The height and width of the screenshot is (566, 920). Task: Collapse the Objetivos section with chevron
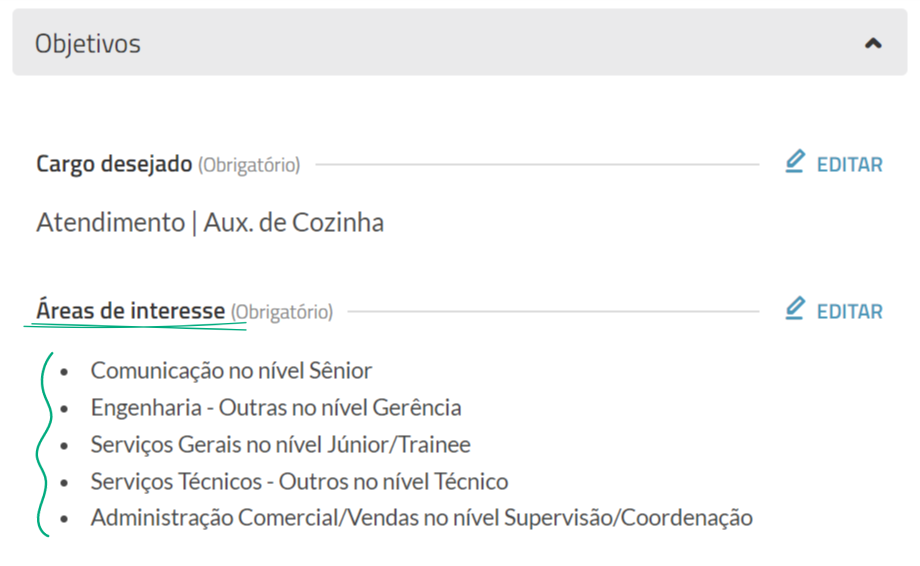coord(873,43)
